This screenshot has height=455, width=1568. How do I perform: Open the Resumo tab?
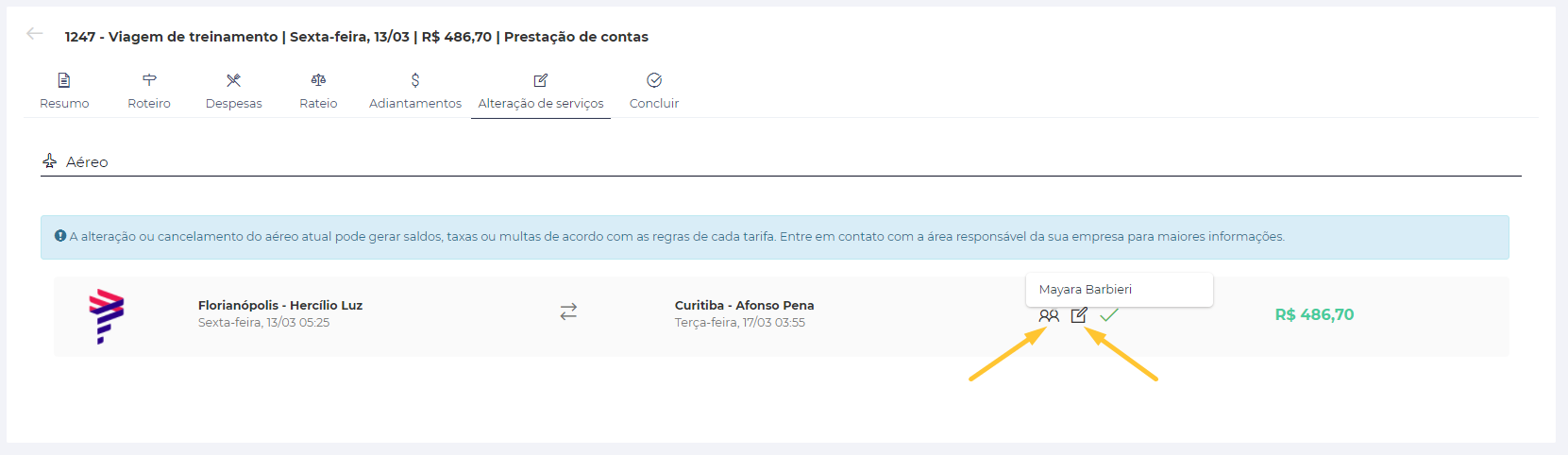pos(64,91)
